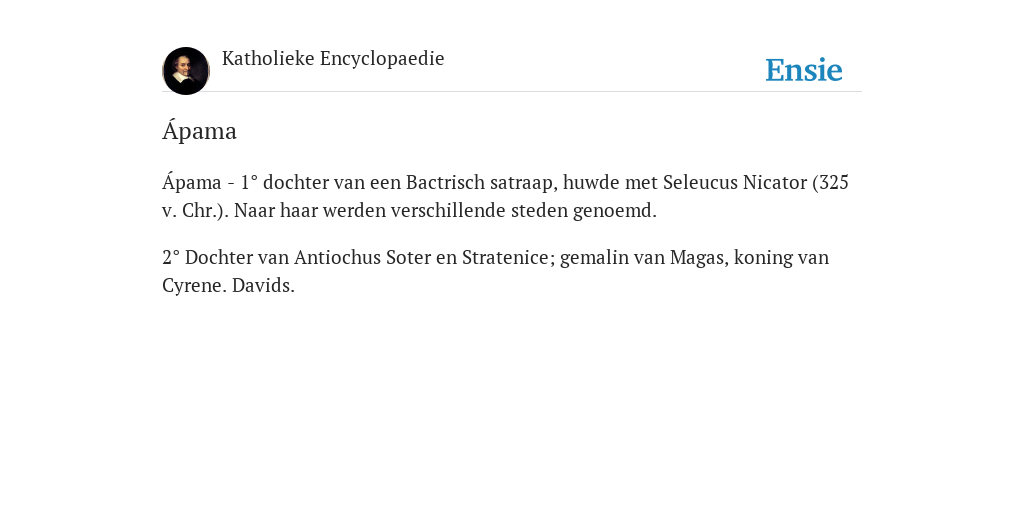1024x512 pixels.
Task: Click the word Encyclopaedie in the header
Action: (382, 59)
